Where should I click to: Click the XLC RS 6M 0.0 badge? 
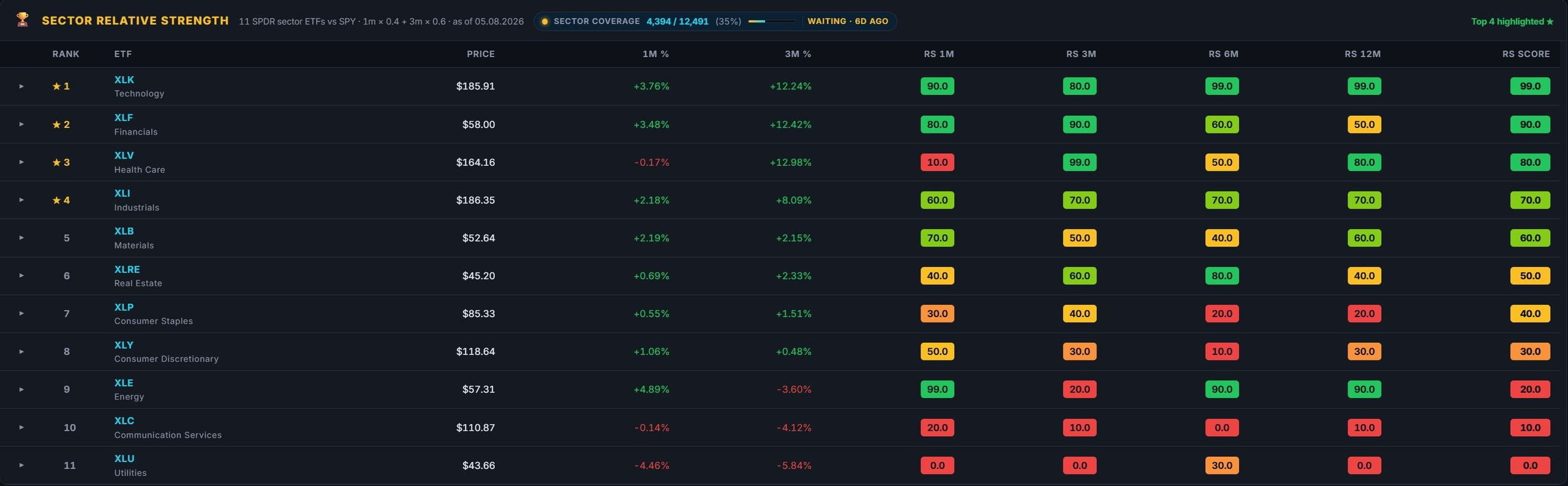coord(1222,427)
